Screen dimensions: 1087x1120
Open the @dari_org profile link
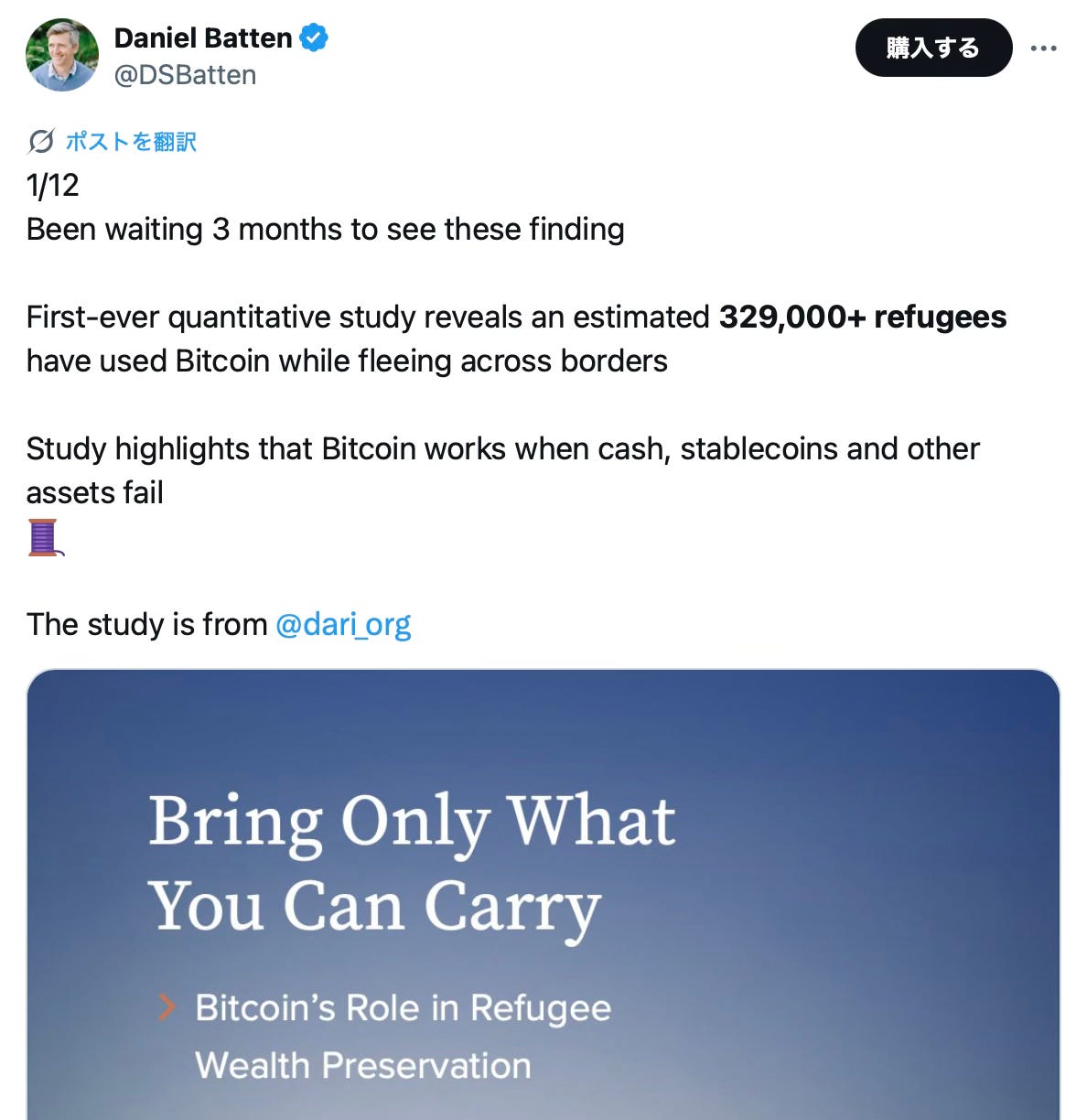click(343, 624)
